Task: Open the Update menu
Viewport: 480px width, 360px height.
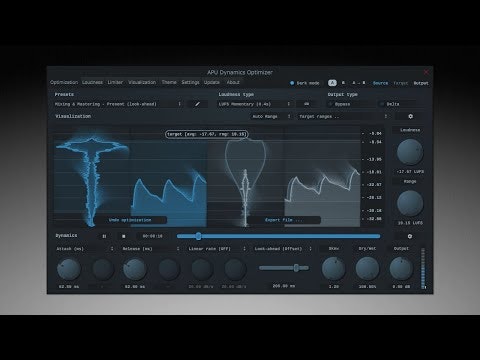Action: tap(212, 82)
